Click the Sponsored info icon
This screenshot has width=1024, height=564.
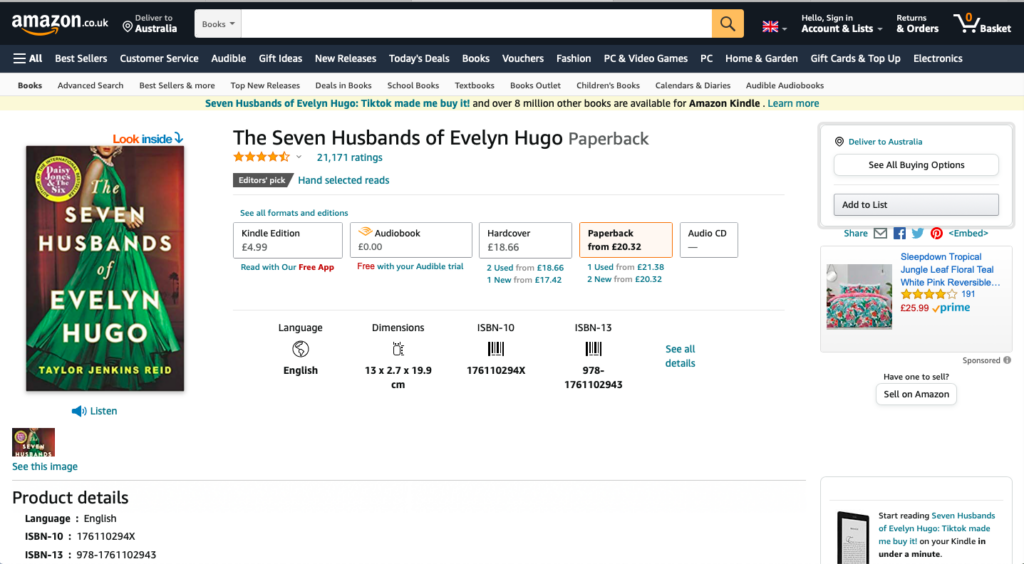point(1007,360)
